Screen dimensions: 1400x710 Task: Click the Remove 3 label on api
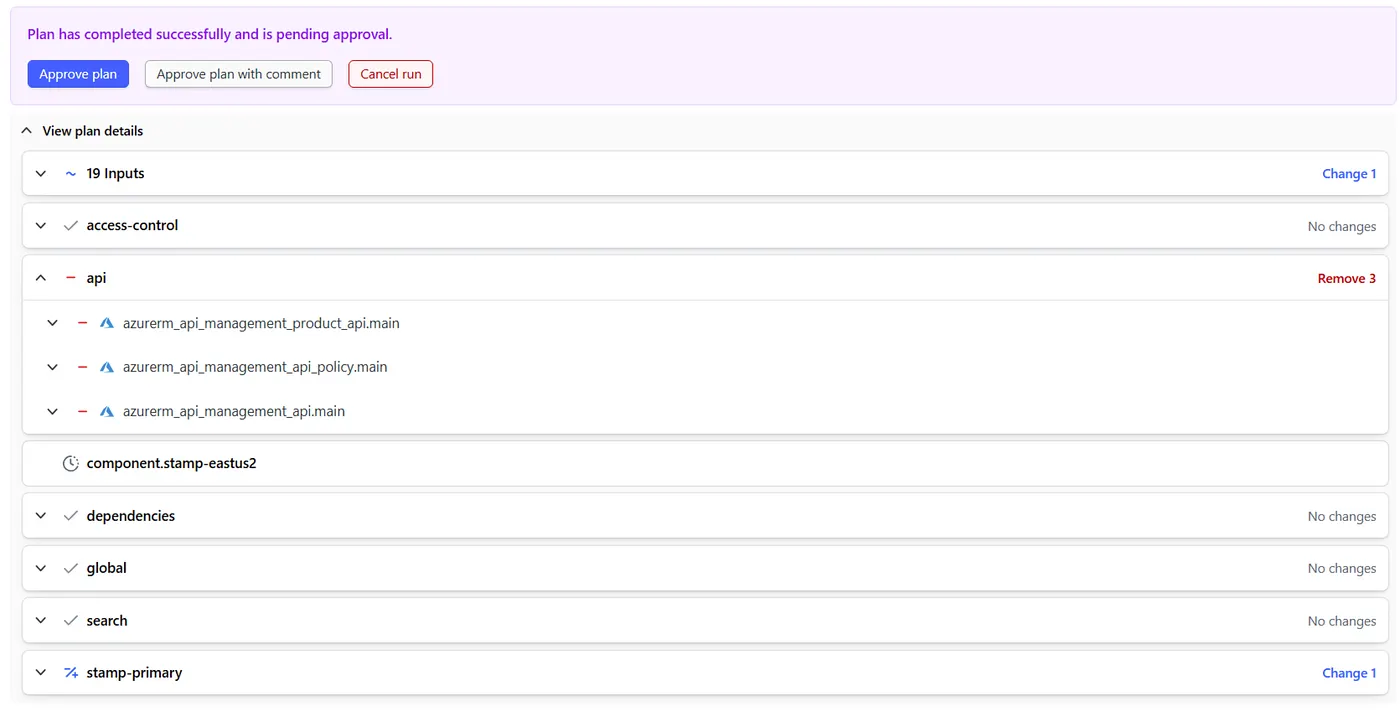1346,279
